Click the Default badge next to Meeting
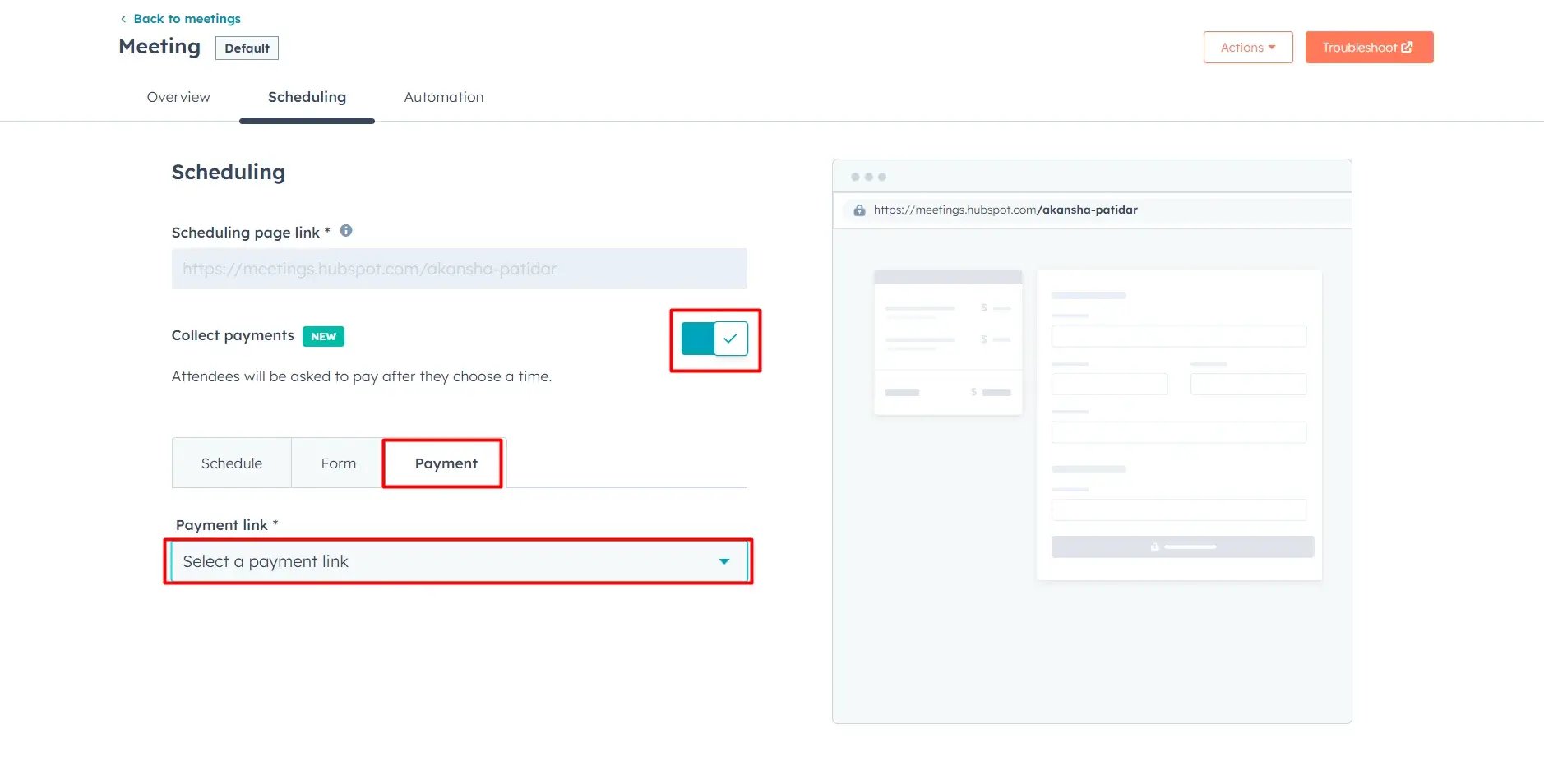Screen dimensions: 1544x784 click(247, 48)
